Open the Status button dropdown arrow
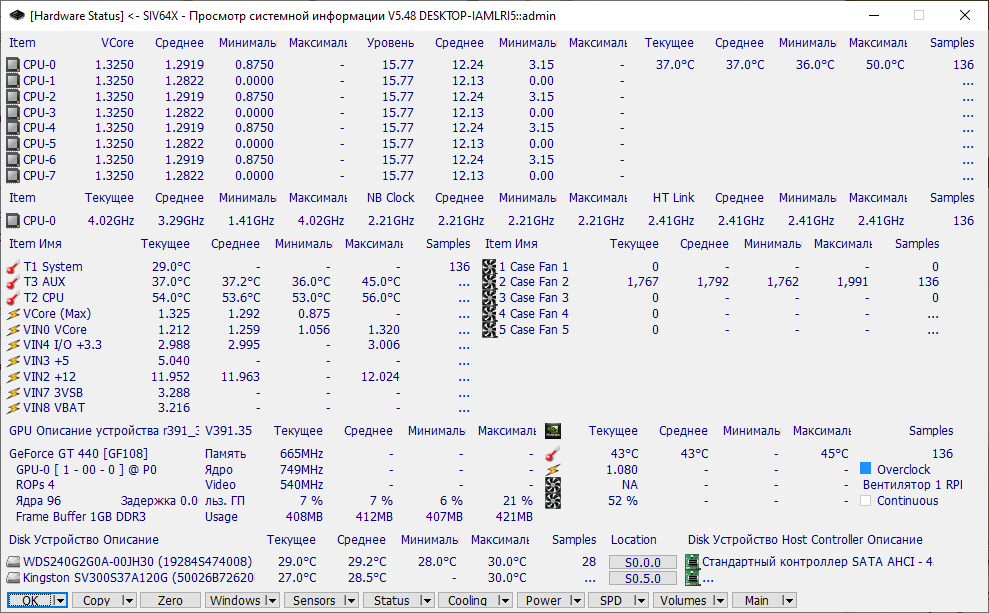989x613 pixels. pos(426,600)
